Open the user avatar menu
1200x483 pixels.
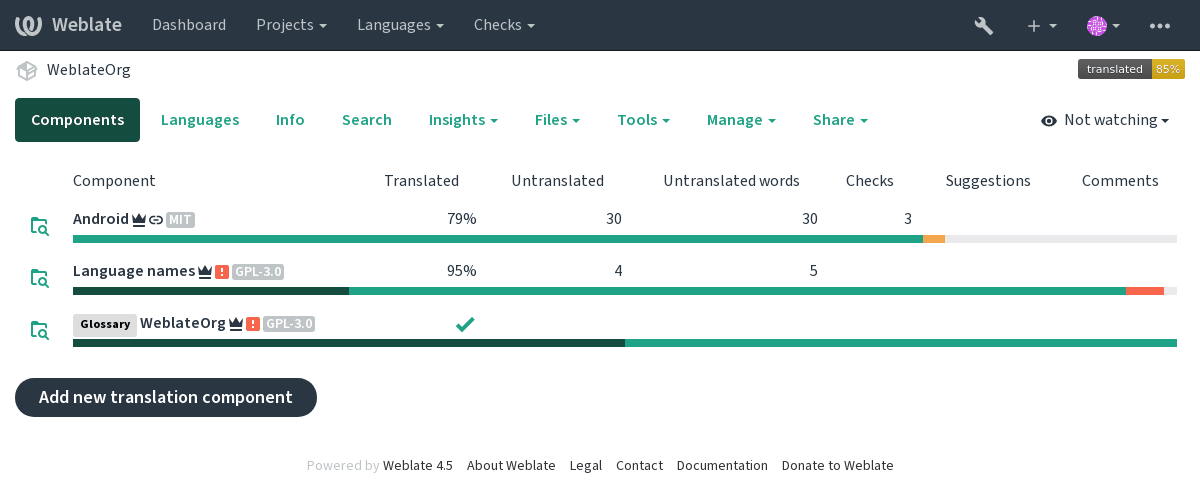tap(1103, 25)
